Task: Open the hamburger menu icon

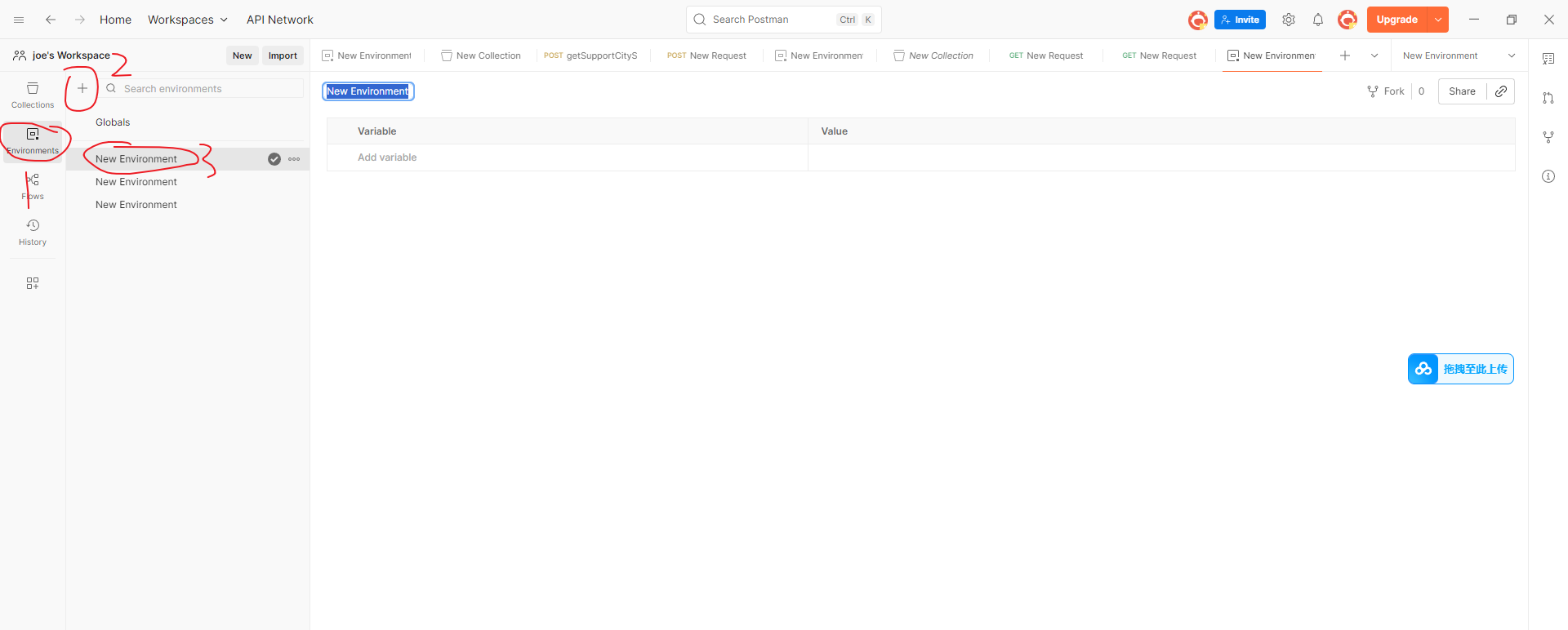Action: (19, 20)
